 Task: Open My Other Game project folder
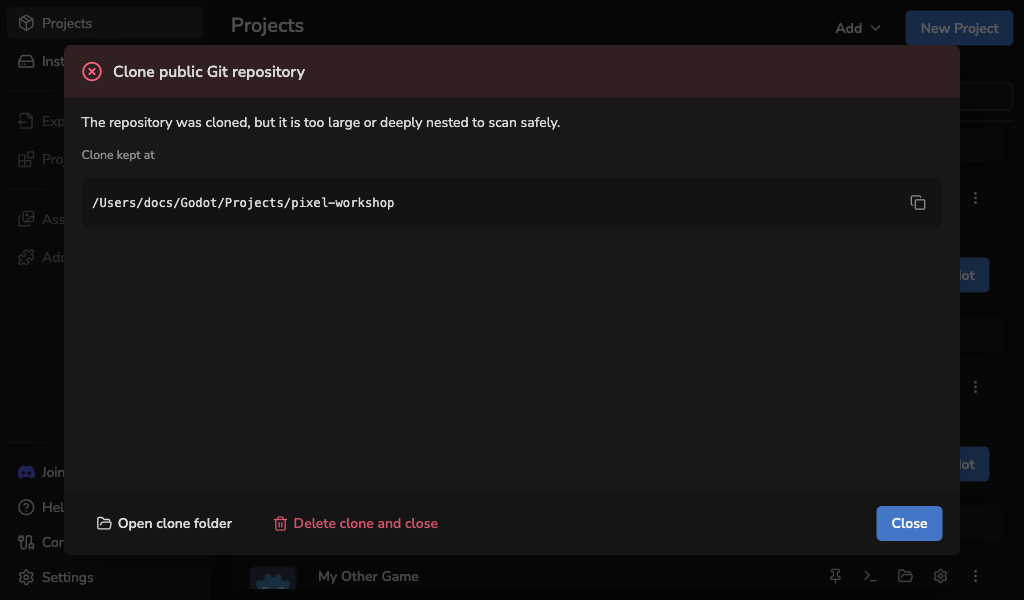point(905,576)
